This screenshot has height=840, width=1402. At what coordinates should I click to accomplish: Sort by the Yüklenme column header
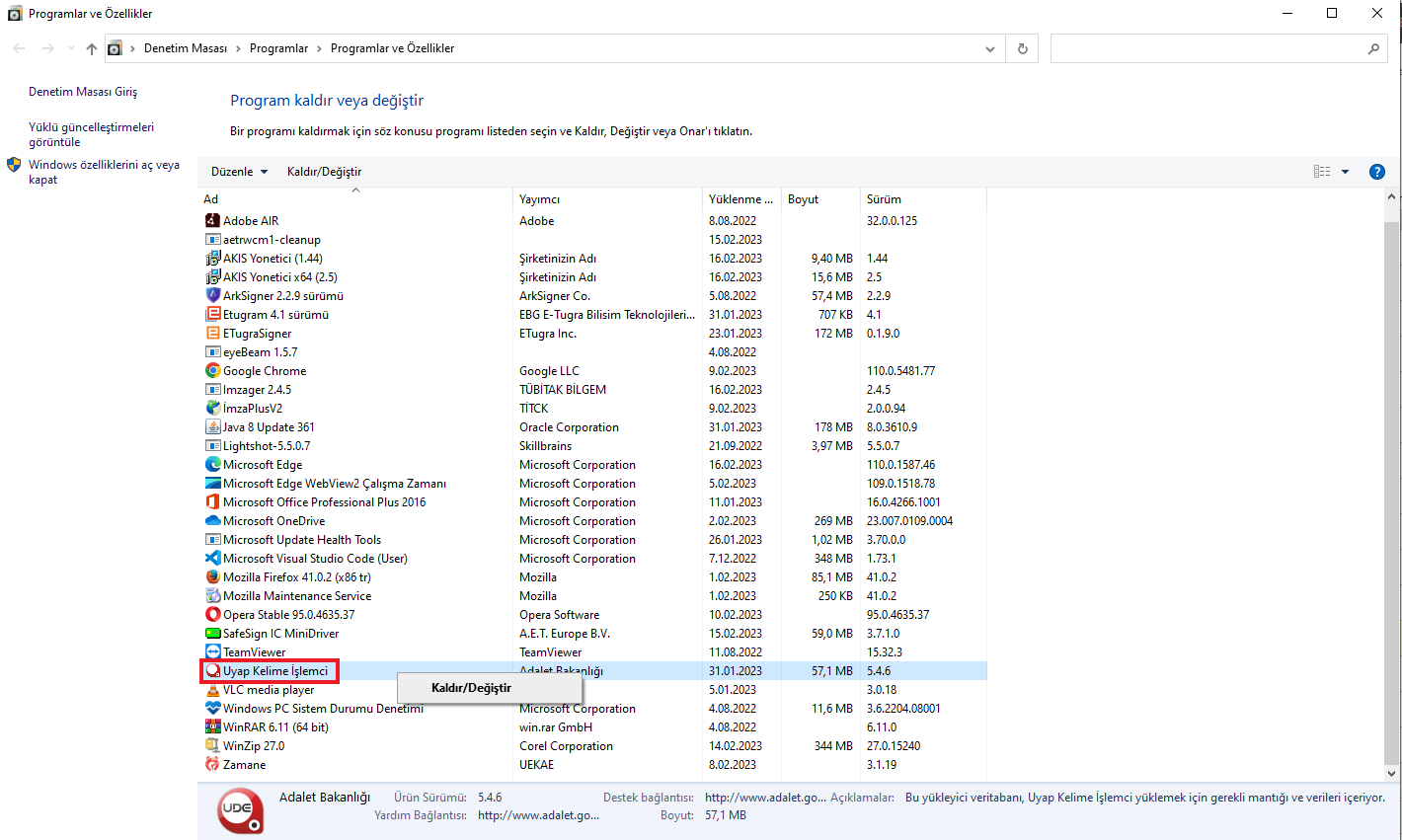coord(741,199)
